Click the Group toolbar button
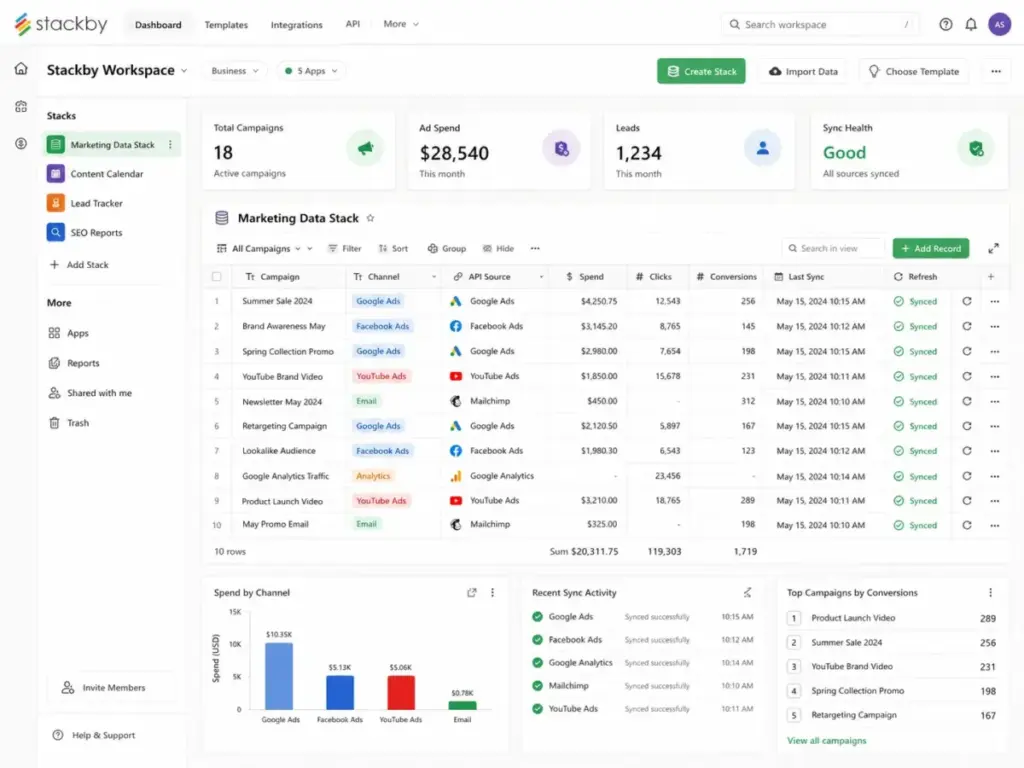The image size is (1024, 768). [447, 248]
